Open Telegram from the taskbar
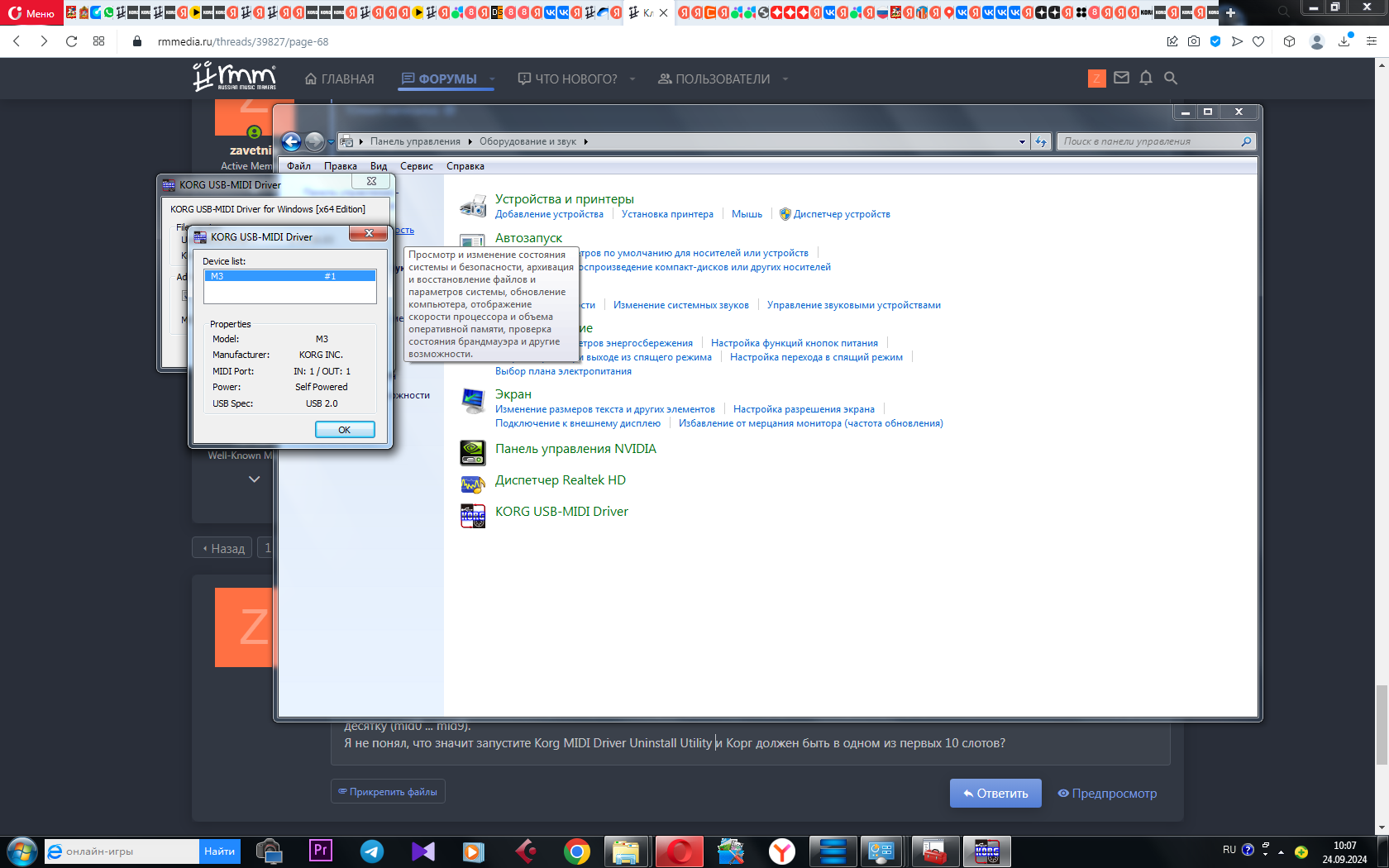Image resolution: width=1389 pixels, height=868 pixels. coord(372,851)
